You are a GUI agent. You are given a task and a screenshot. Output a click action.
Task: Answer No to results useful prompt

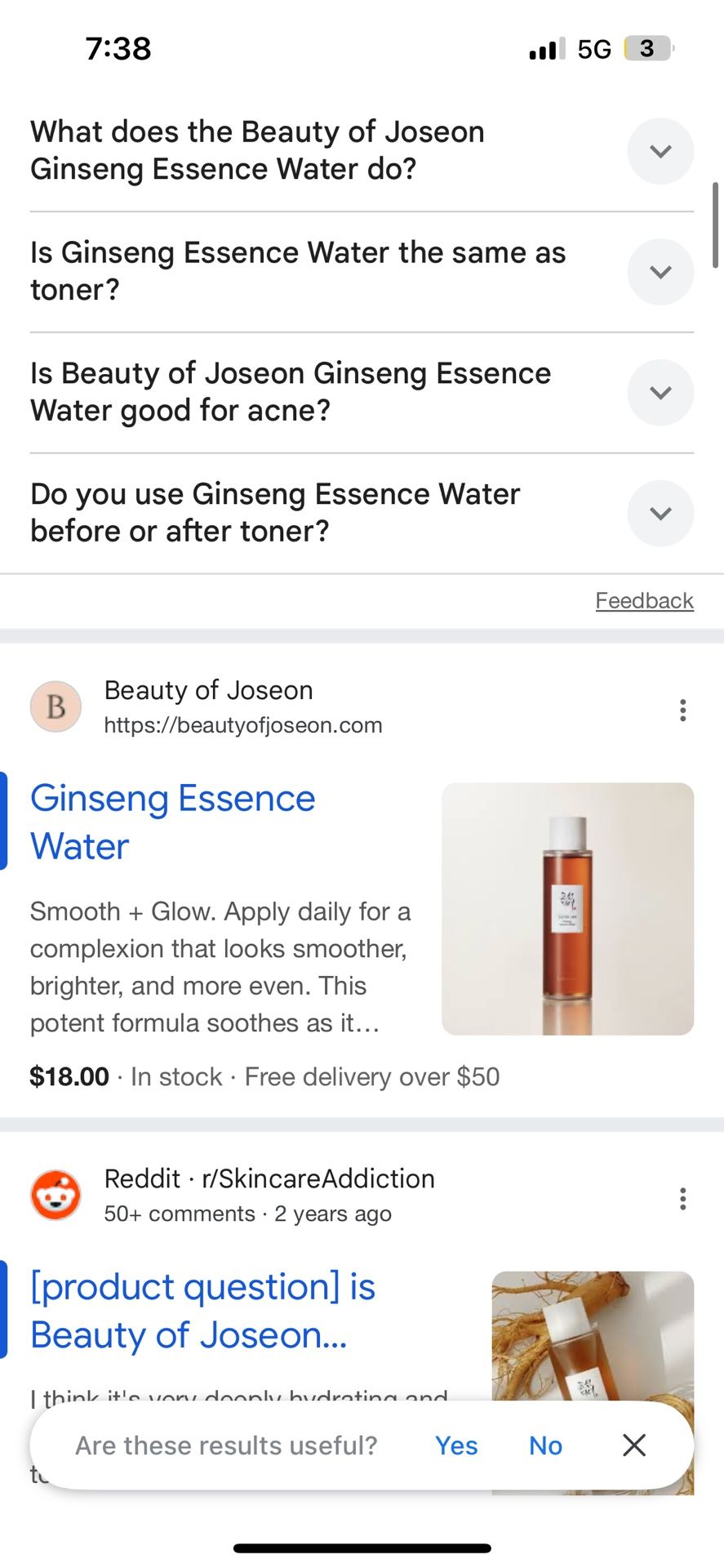coord(545,1445)
